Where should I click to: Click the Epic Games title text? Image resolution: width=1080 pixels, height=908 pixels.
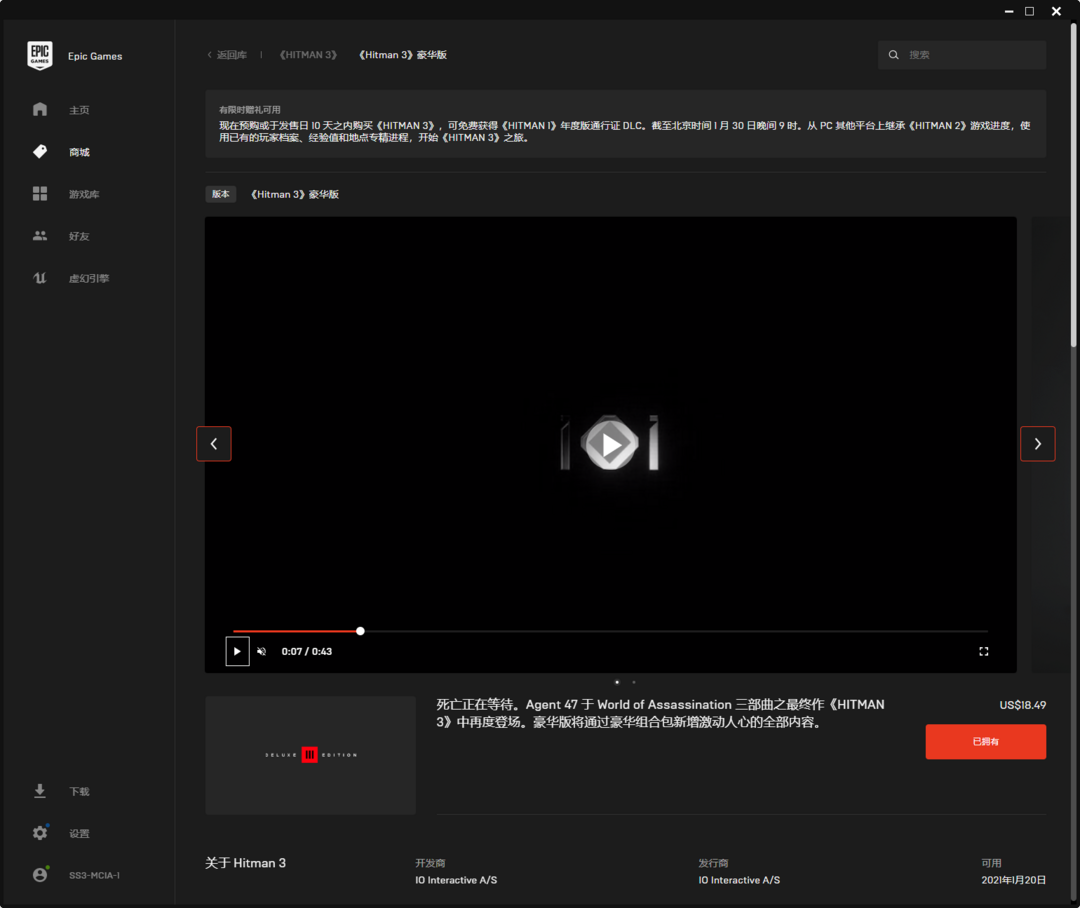(x=95, y=56)
